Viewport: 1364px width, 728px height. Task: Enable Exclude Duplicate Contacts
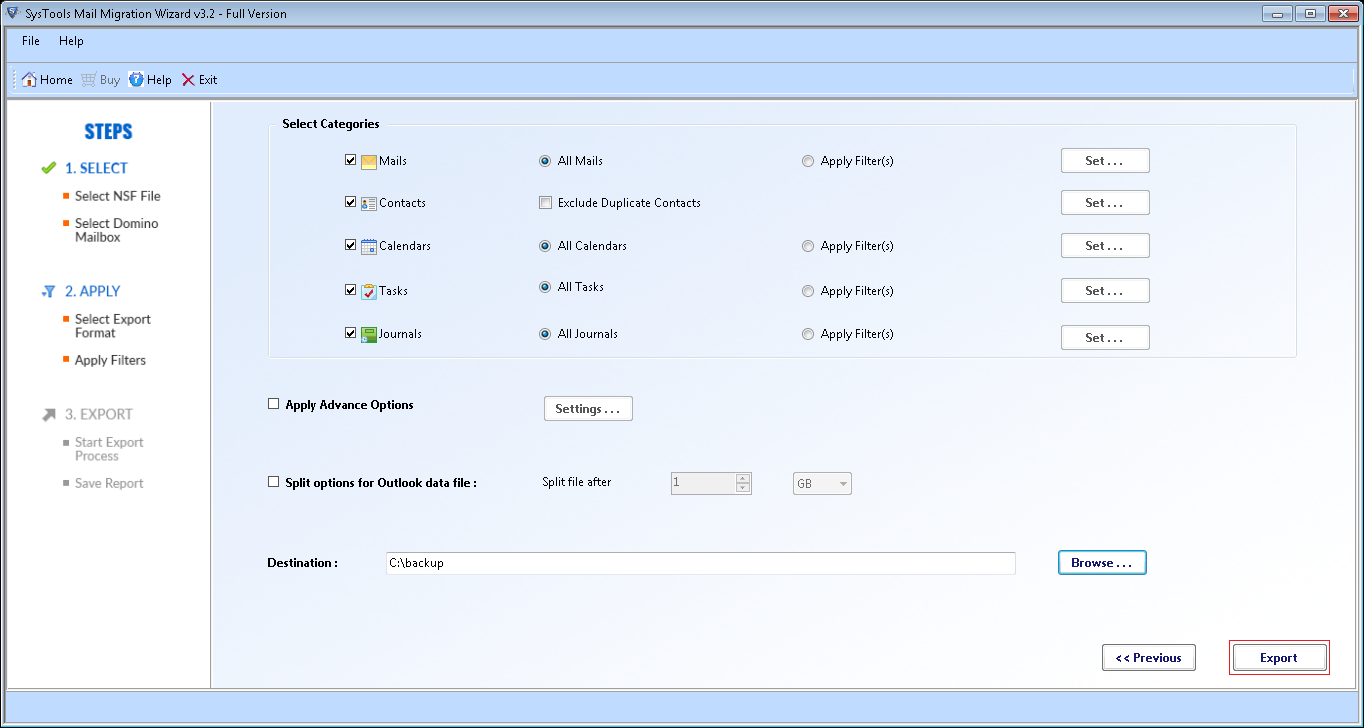tap(546, 203)
